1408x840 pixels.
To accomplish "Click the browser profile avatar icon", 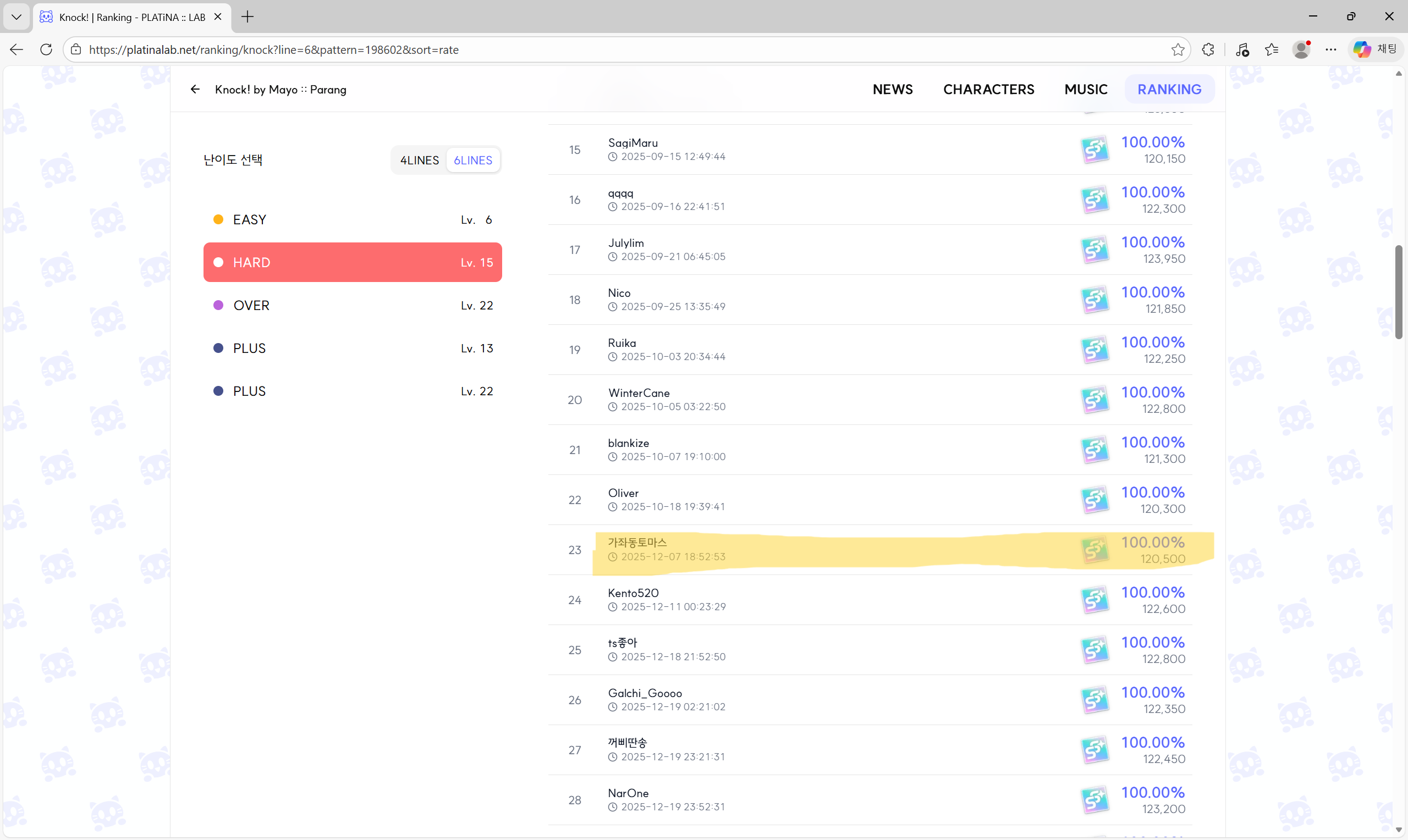I will 1301,50.
